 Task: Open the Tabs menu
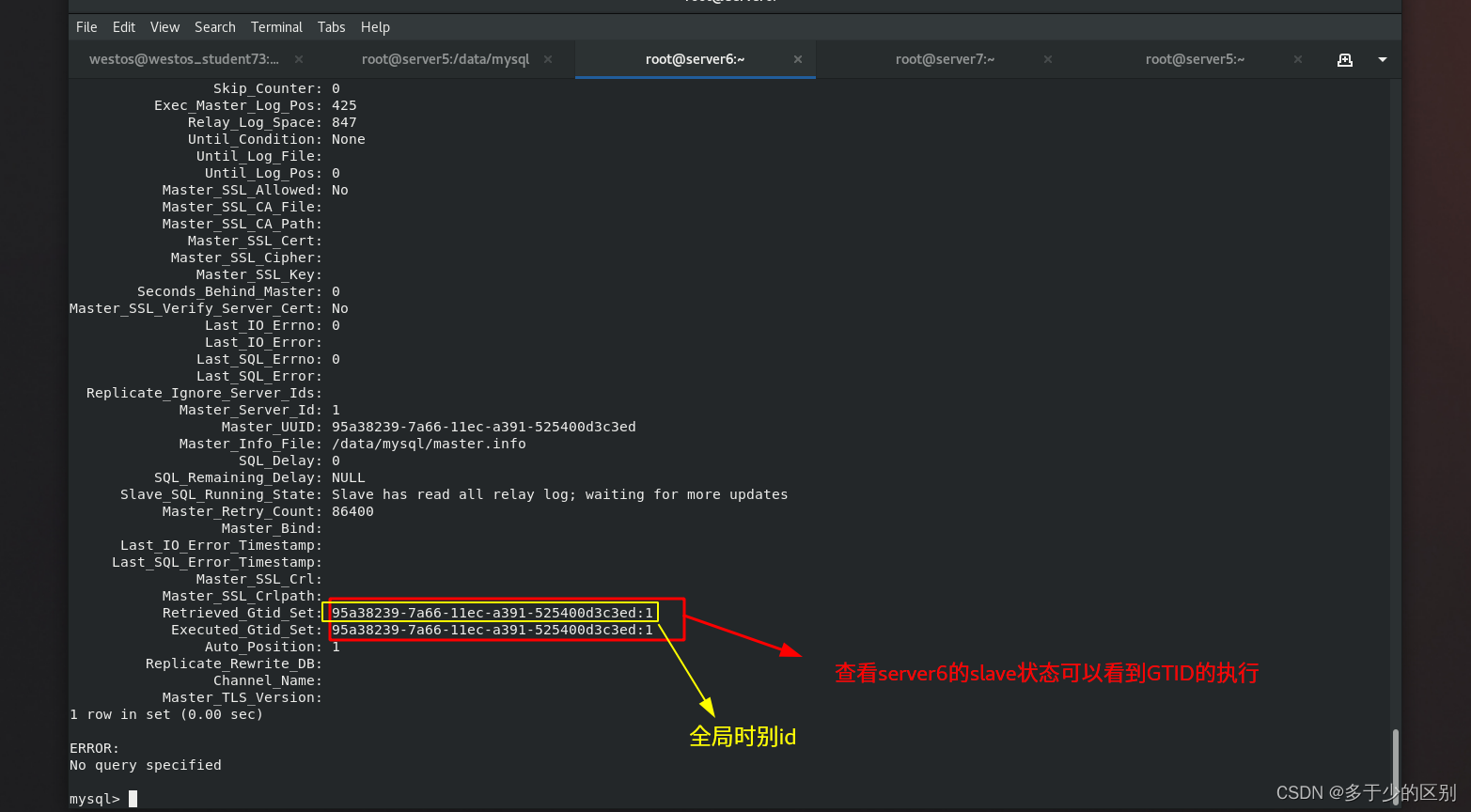pyautogui.click(x=331, y=27)
